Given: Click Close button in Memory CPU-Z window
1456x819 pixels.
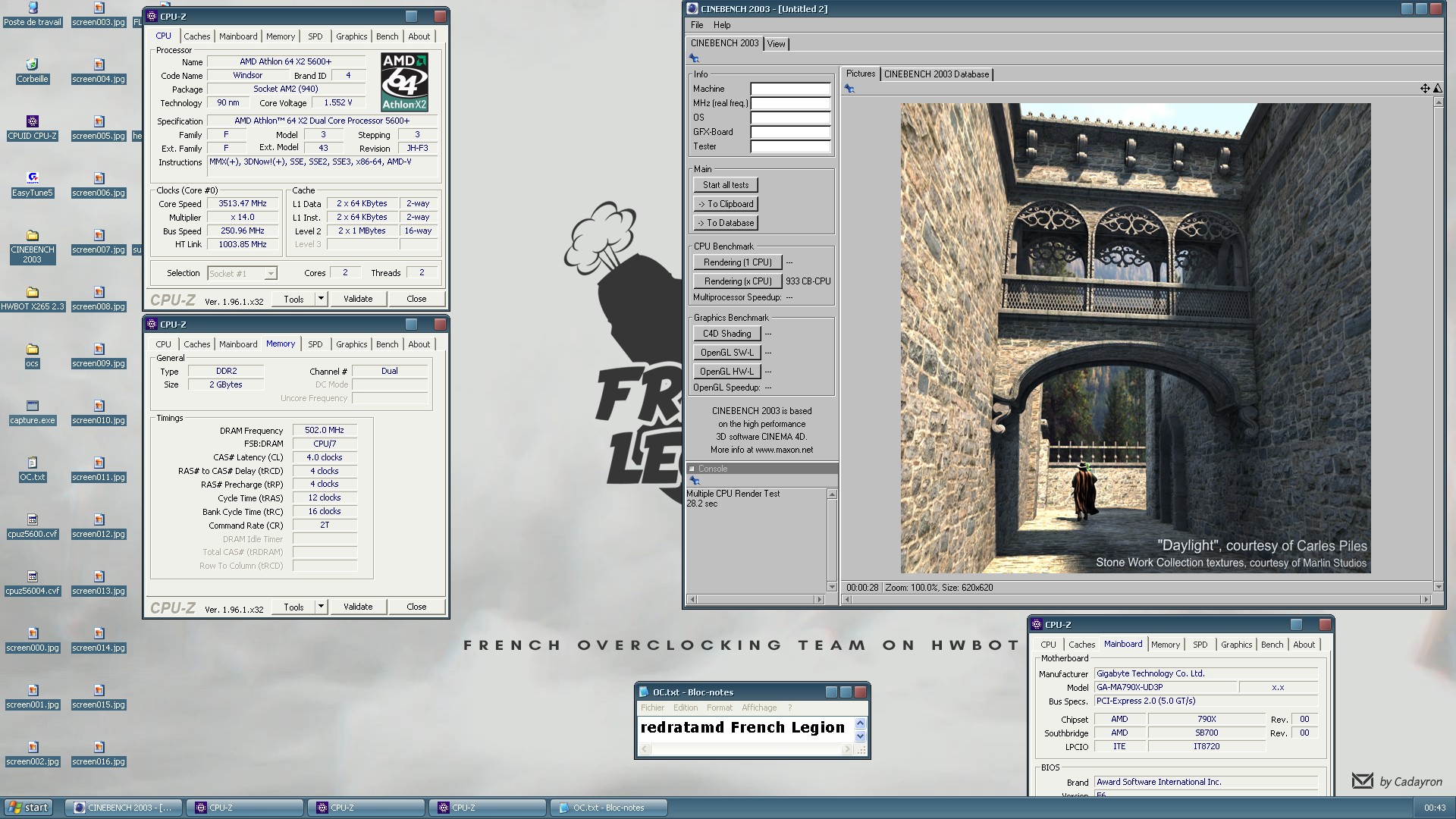Looking at the screenshot, I should pyautogui.click(x=416, y=607).
